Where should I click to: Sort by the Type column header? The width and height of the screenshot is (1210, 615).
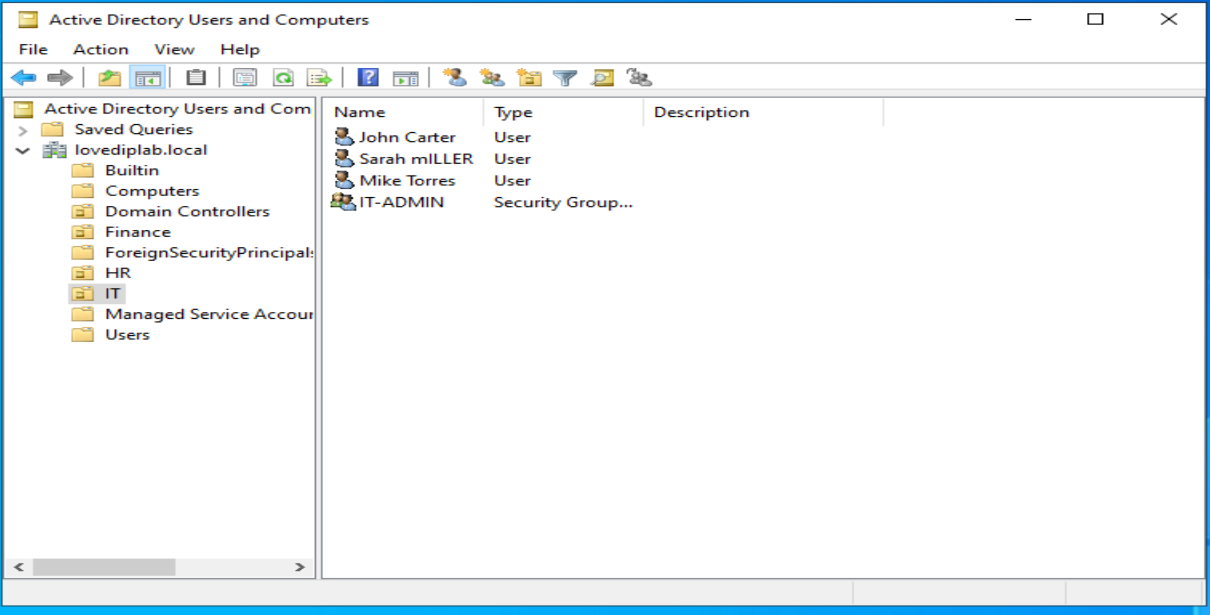click(563, 112)
